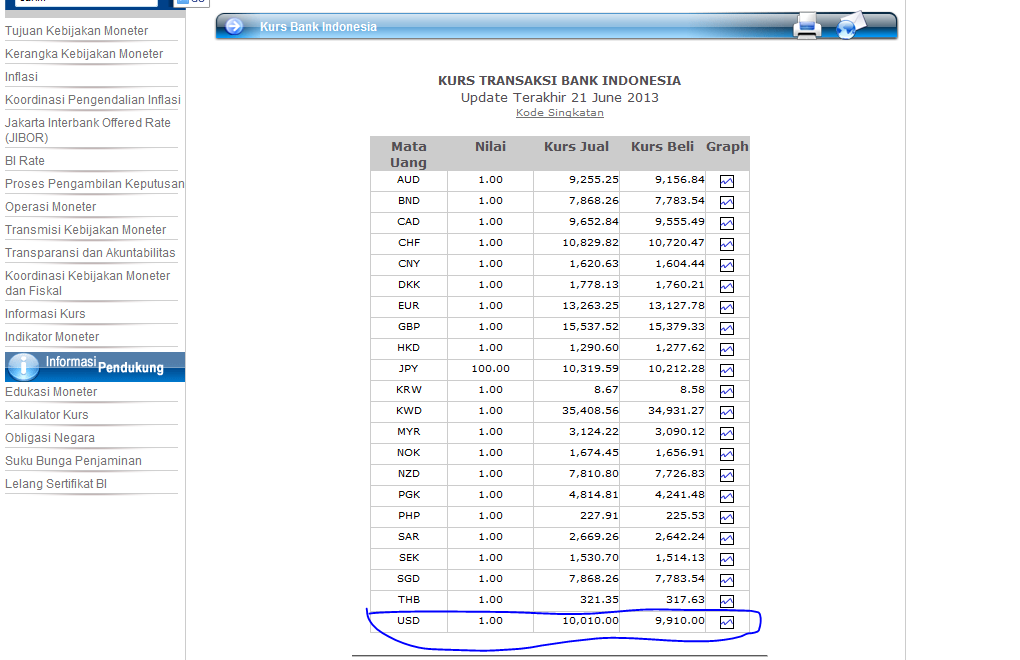Open the THB row graph icon

click(727, 601)
